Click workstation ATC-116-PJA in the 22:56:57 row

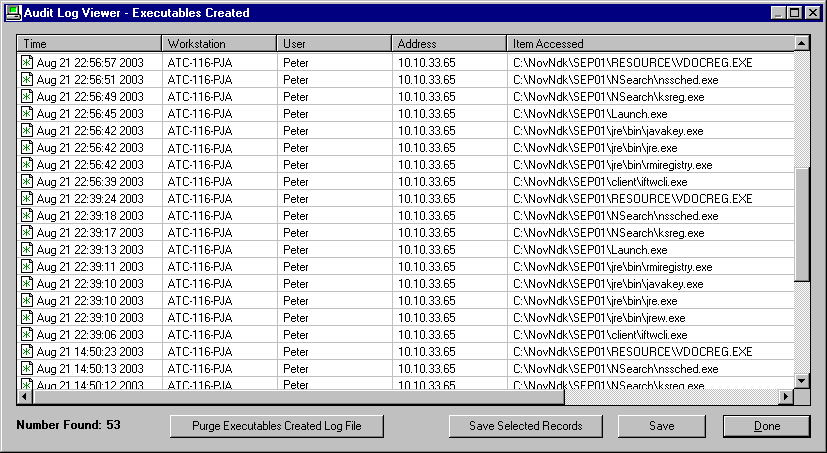pos(200,63)
